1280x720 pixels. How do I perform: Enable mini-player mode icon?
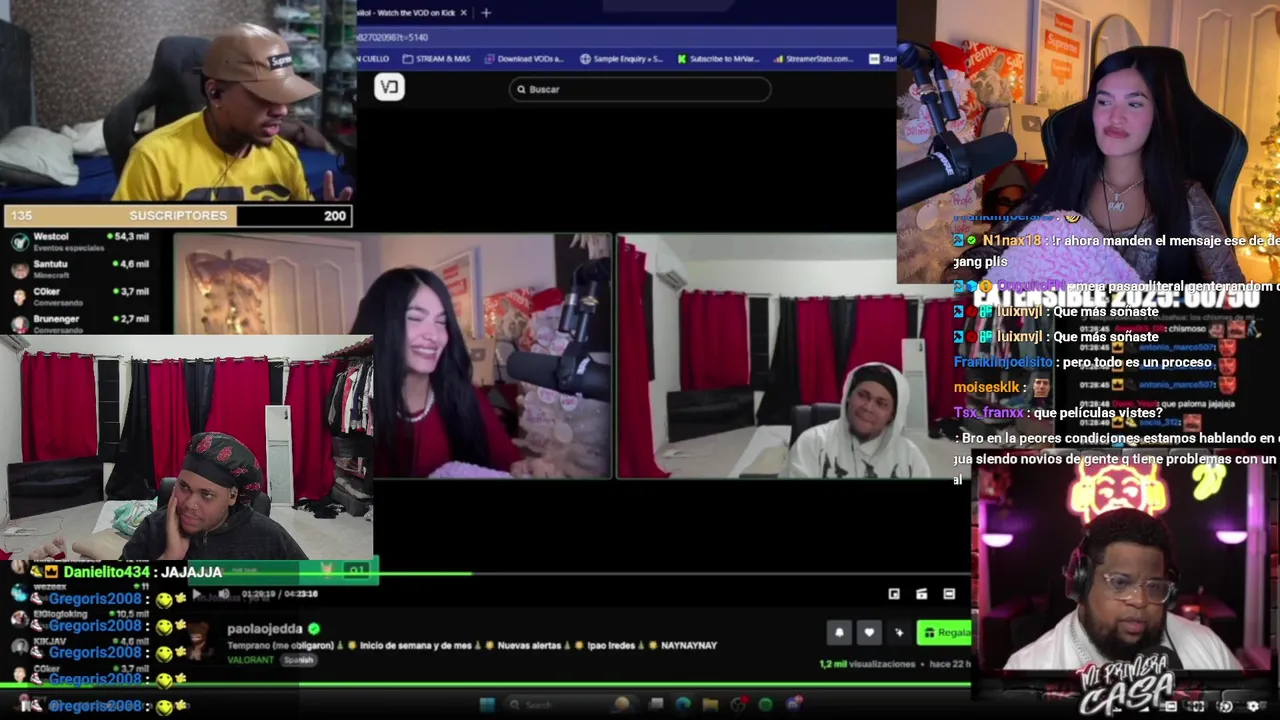click(894, 594)
